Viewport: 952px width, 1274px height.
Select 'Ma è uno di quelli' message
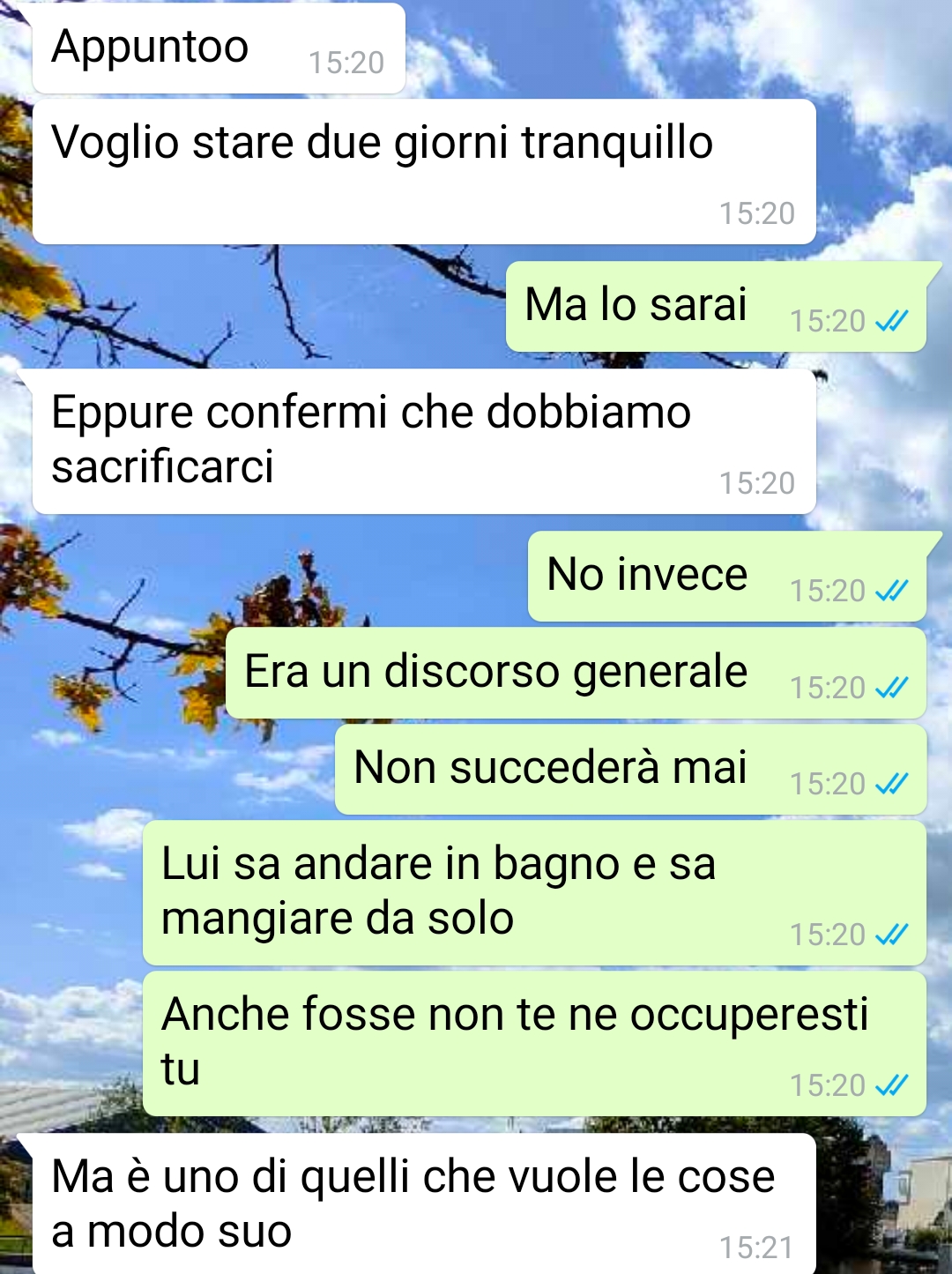coord(424,1204)
